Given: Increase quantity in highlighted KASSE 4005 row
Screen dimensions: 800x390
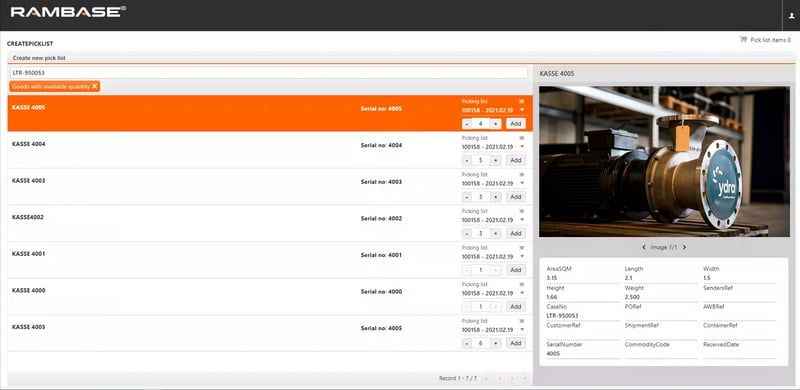Looking at the screenshot, I should [x=495, y=124].
